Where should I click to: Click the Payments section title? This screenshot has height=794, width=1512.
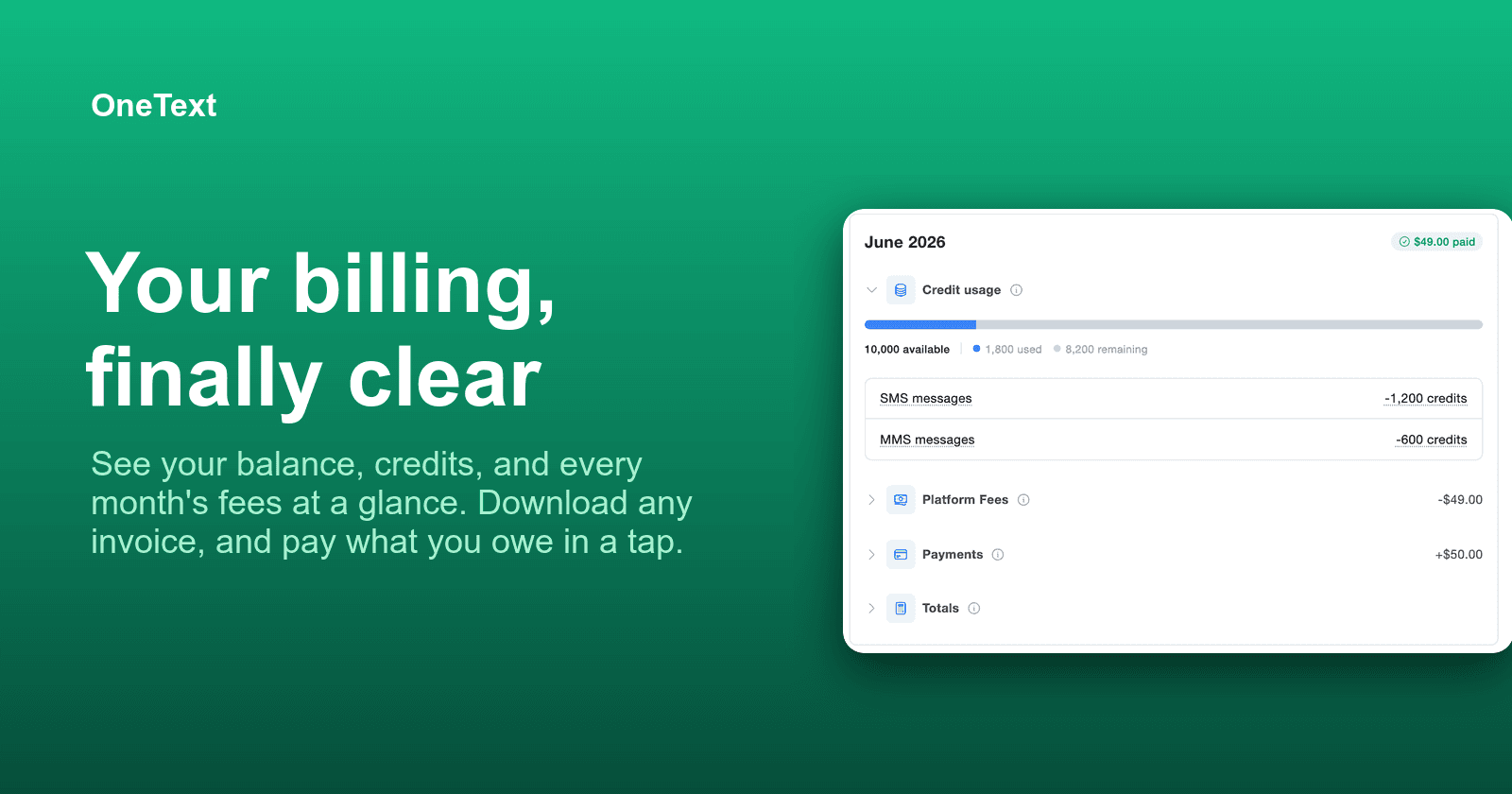click(x=953, y=555)
